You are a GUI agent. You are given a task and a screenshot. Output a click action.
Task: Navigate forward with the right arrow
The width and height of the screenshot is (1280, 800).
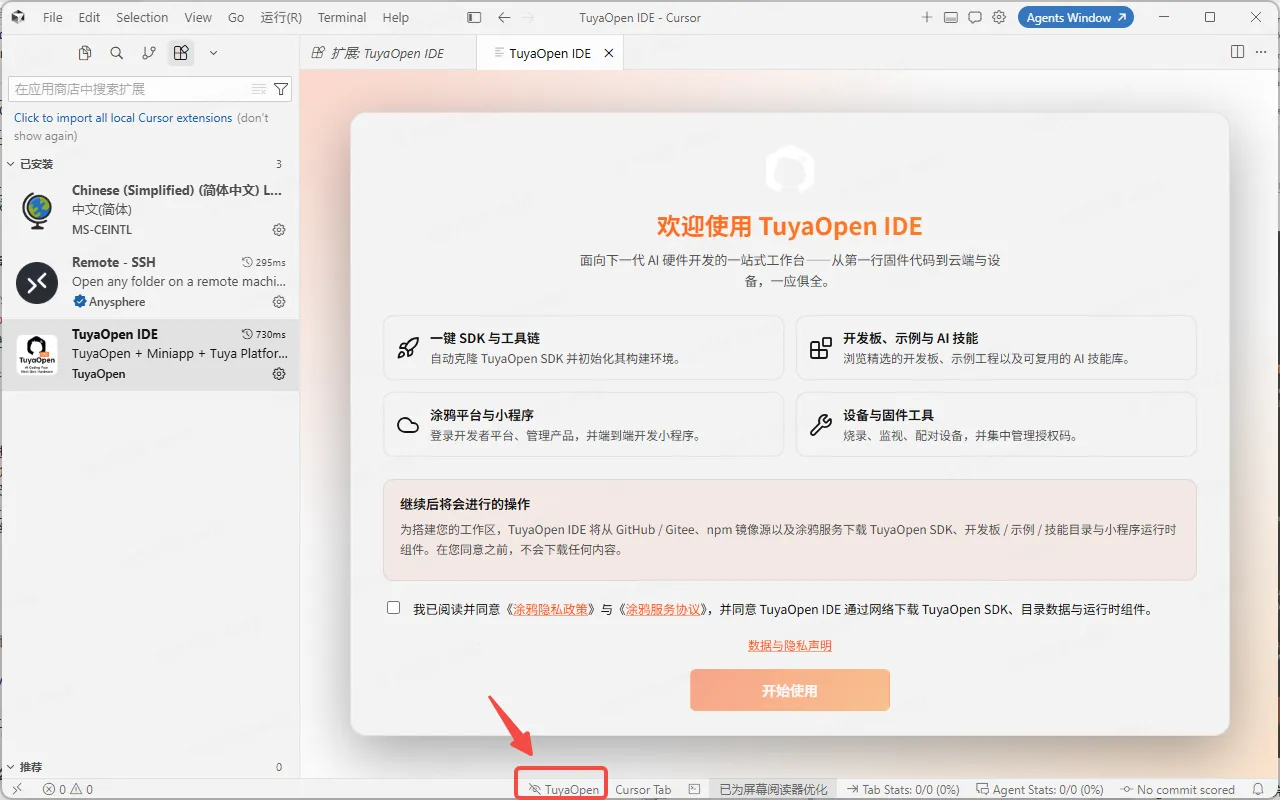point(528,17)
